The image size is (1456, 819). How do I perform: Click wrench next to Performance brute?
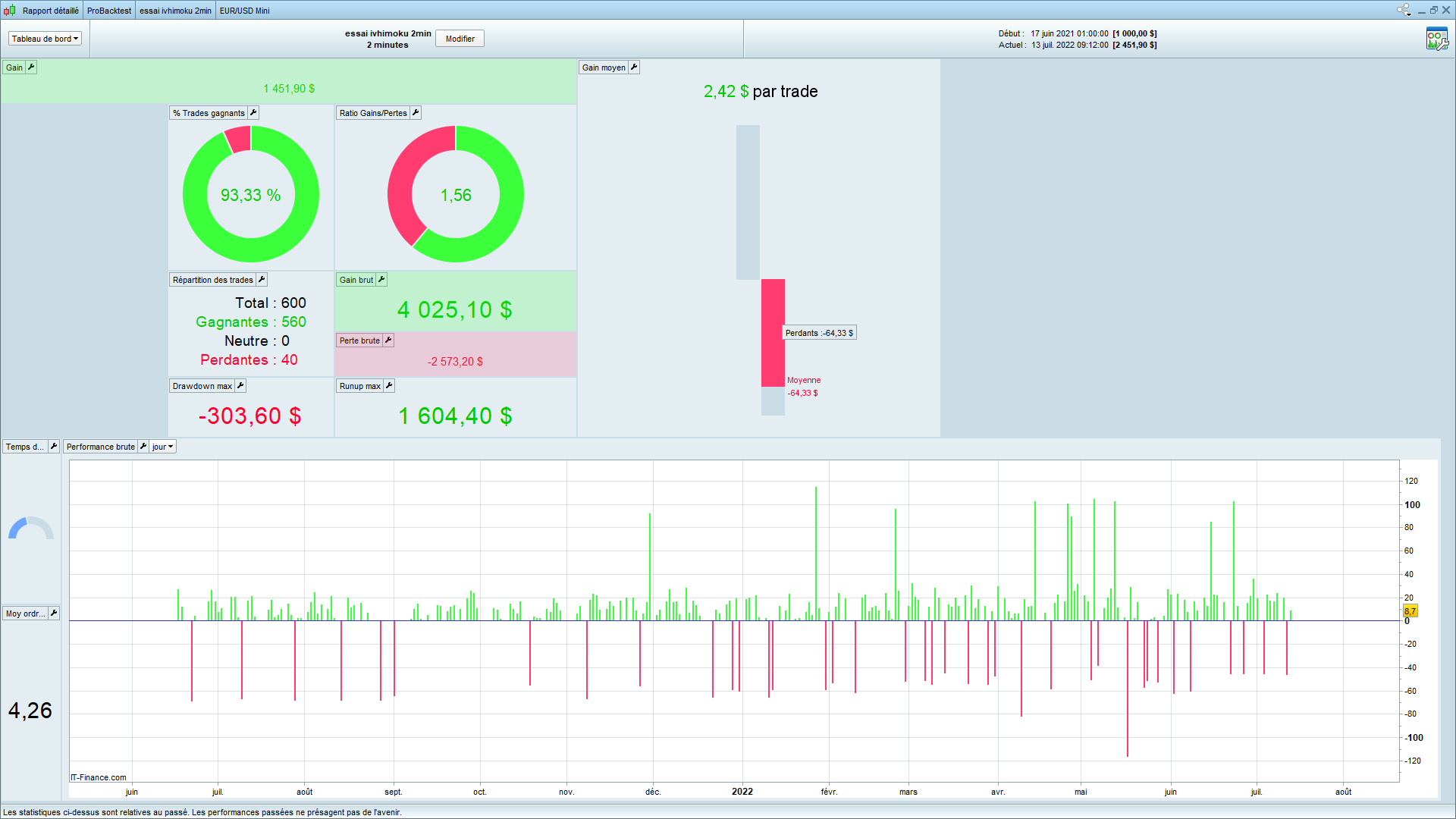coord(143,447)
